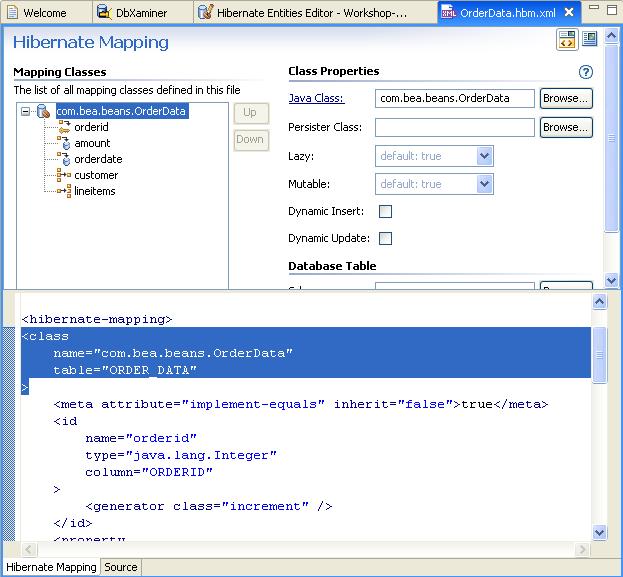Select the lineitems tree item
Screen dimensions: 623x577
point(95,191)
